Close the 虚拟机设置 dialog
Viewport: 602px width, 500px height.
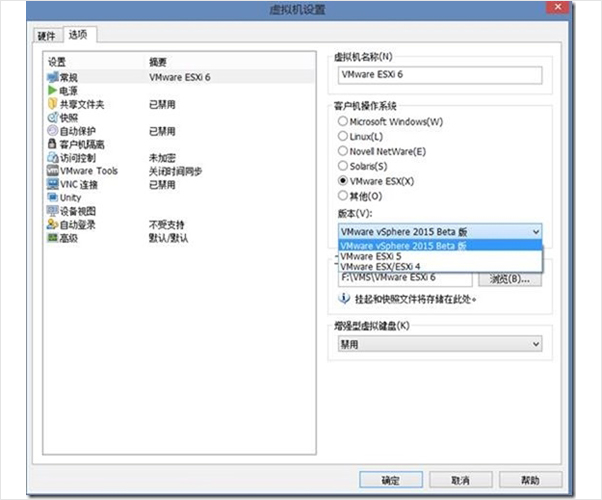pos(558,7)
